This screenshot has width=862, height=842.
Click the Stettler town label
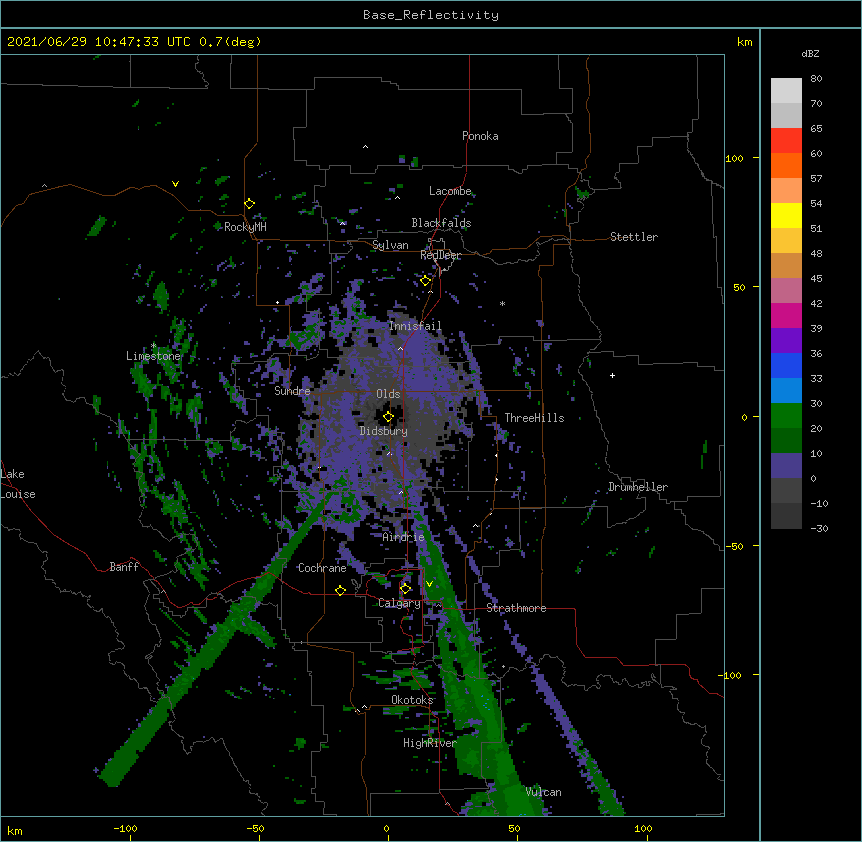coord(633,237)
